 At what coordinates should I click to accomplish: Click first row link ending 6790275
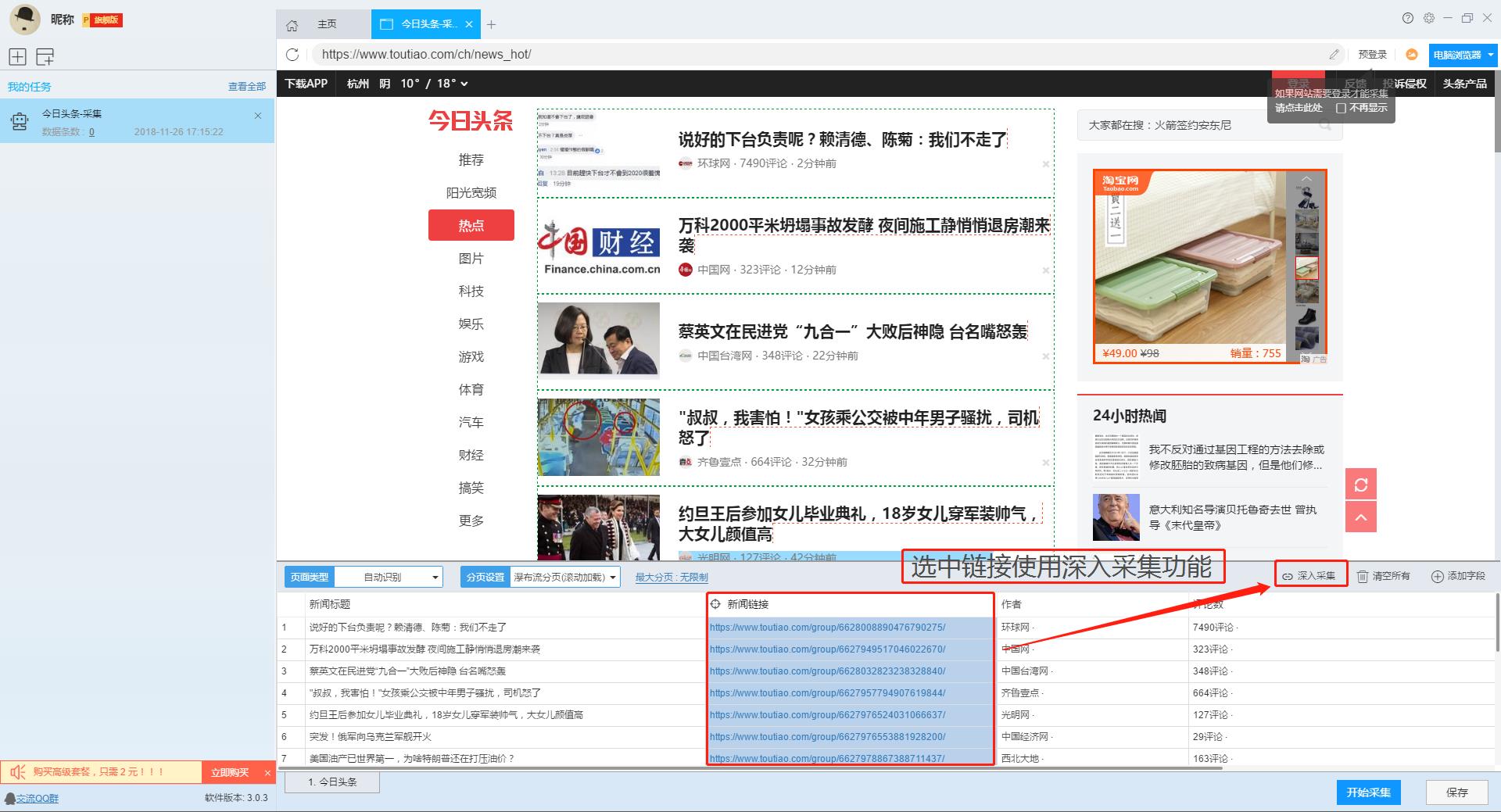pos(827,628)
